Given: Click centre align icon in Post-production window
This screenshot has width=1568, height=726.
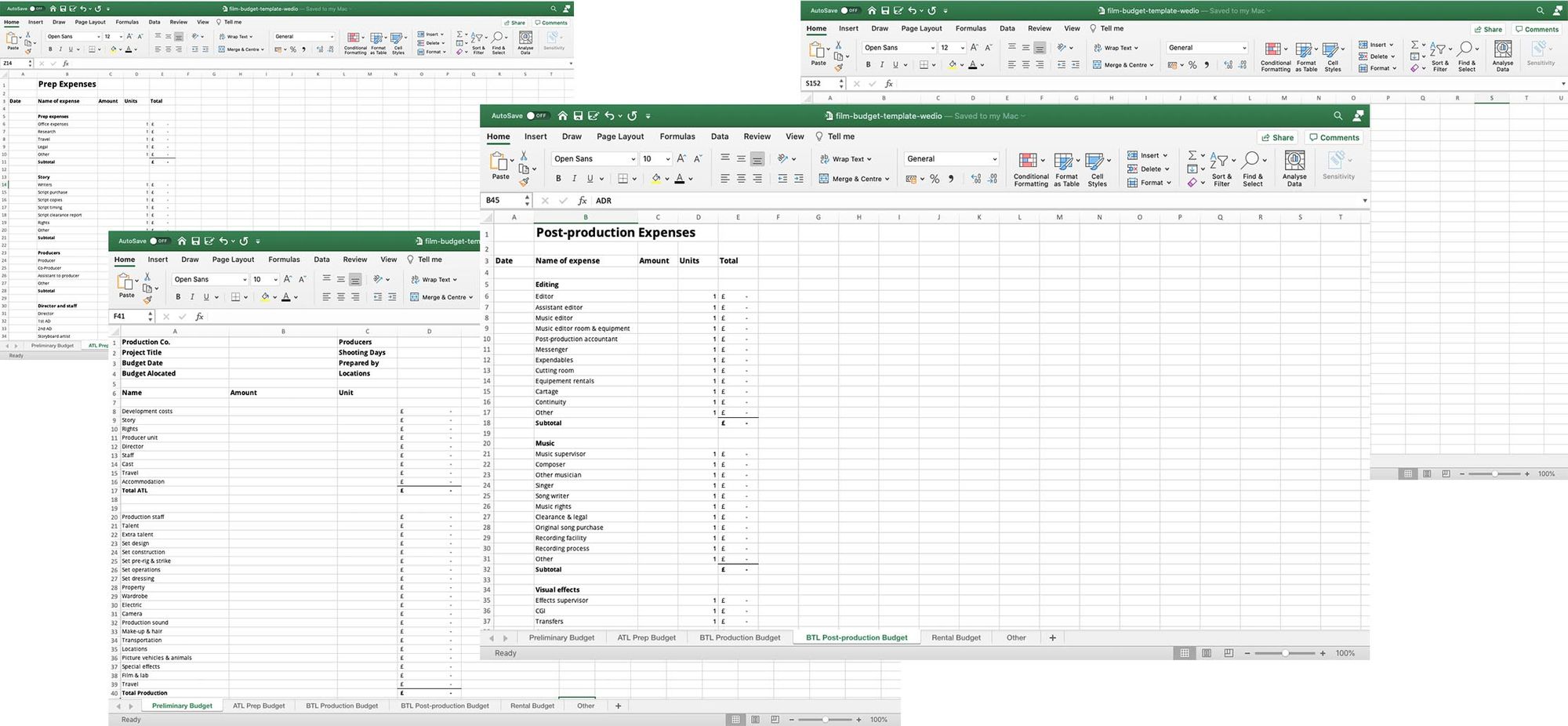Looking at the screenshot, I should pyautogui.click(x=741, y=179).
